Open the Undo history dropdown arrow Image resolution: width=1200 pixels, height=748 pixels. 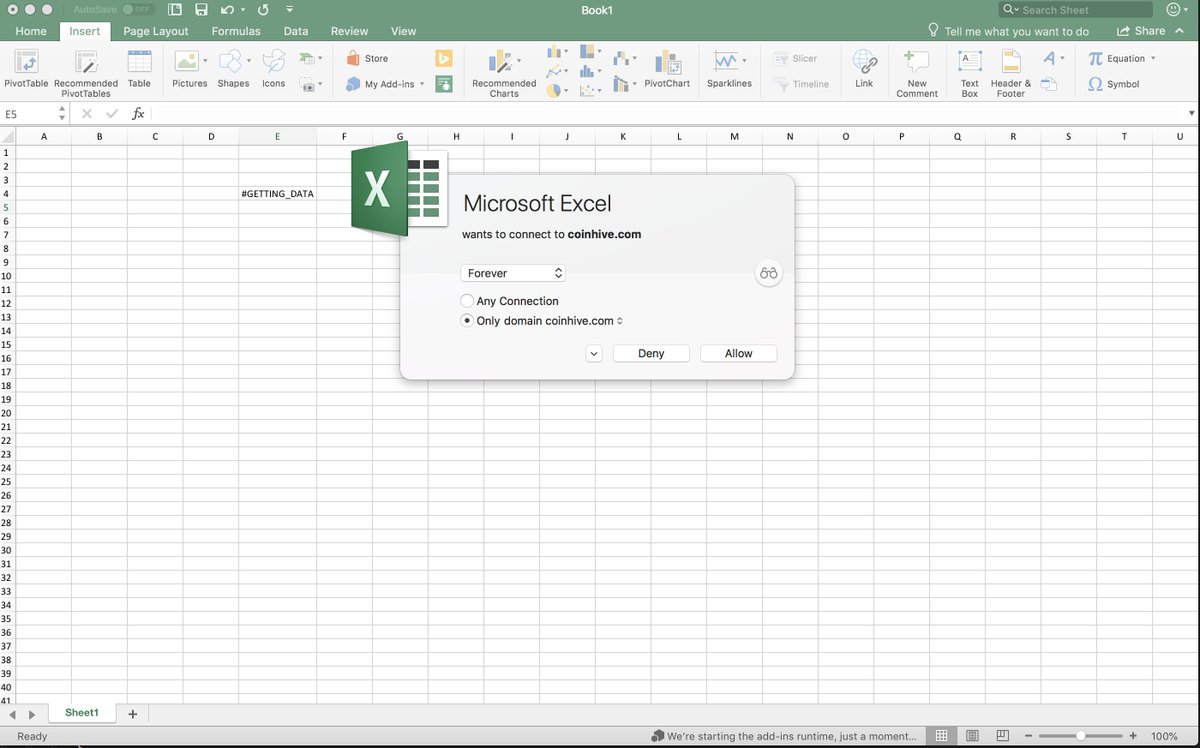(x=242, y=10)
